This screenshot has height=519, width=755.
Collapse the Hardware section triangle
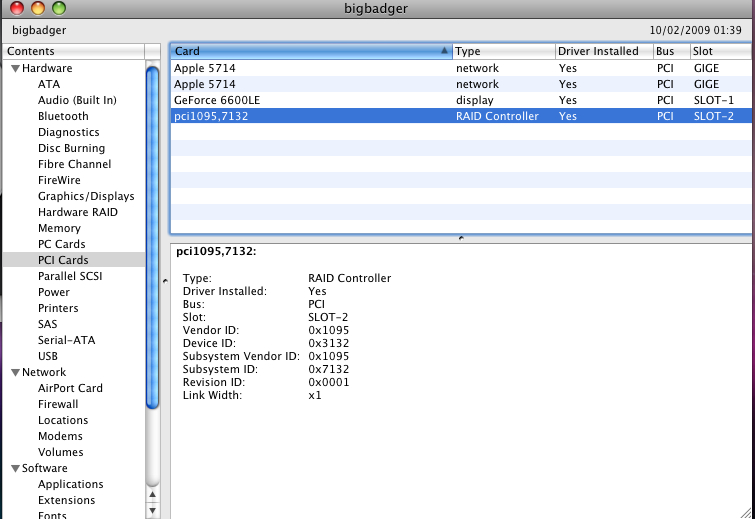15,69
